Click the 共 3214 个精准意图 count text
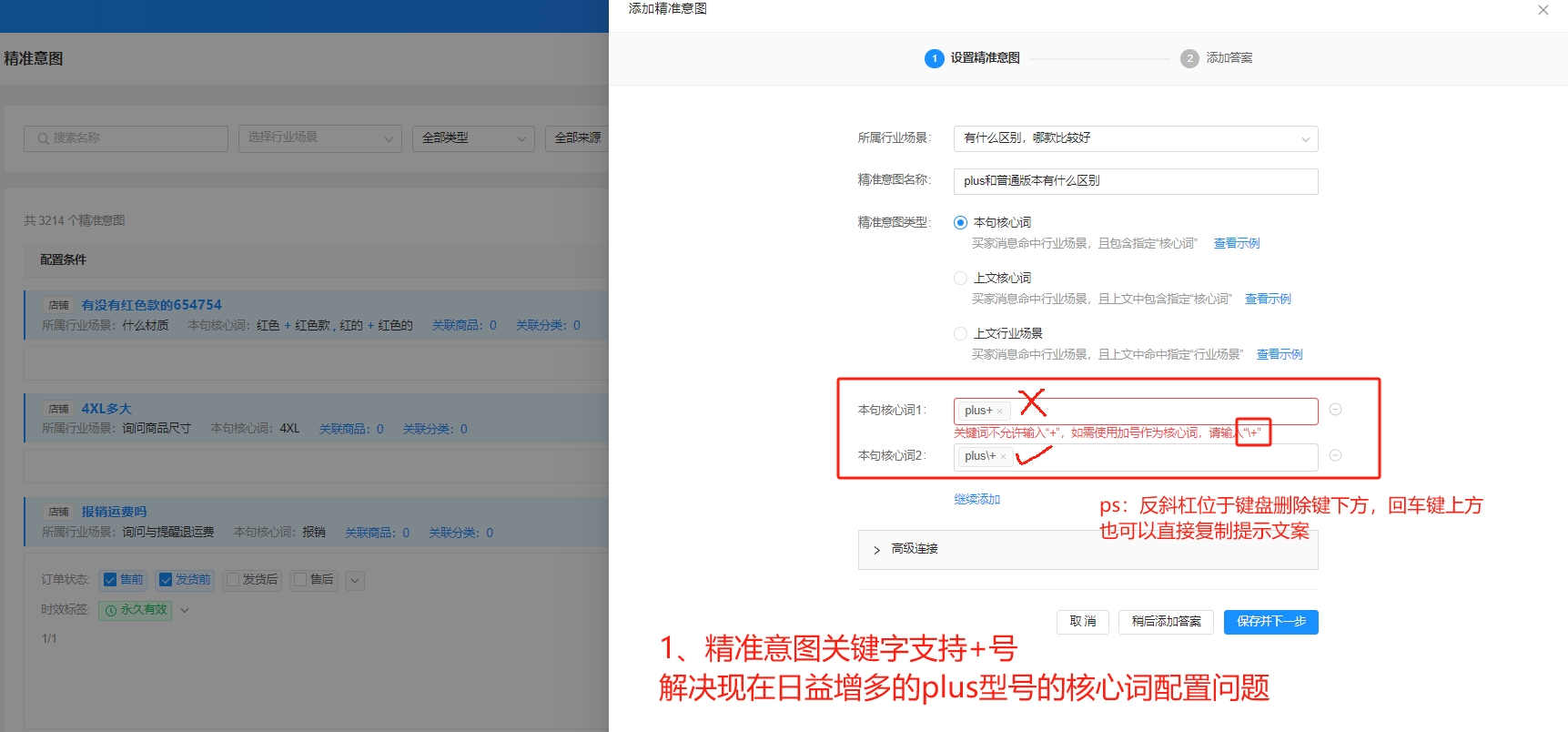1568x732 pixels. click(75, 220)
